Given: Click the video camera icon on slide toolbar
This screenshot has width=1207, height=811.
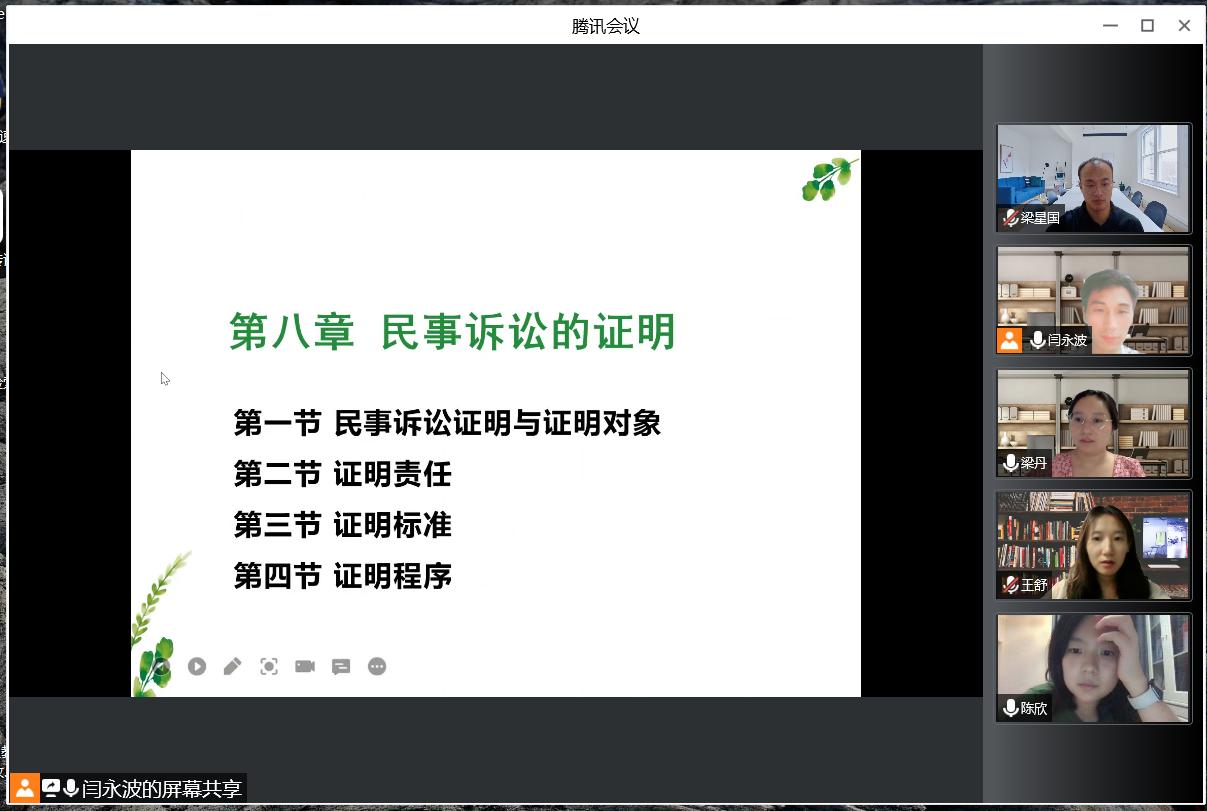Looking at the screenshot, I should click(x=305, y=666).
